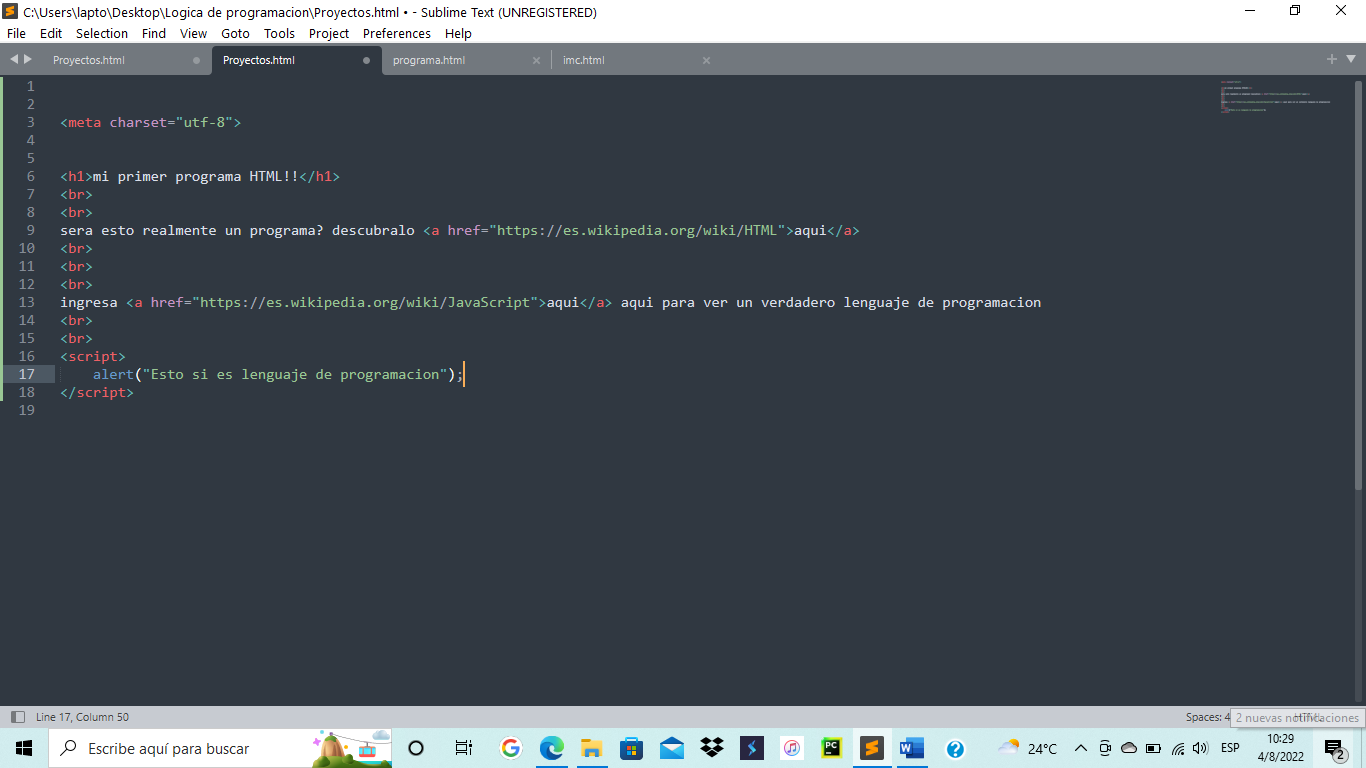Click the closing /script tag on line 18
The image size is (1366, 768).
(x=97, y=392)
